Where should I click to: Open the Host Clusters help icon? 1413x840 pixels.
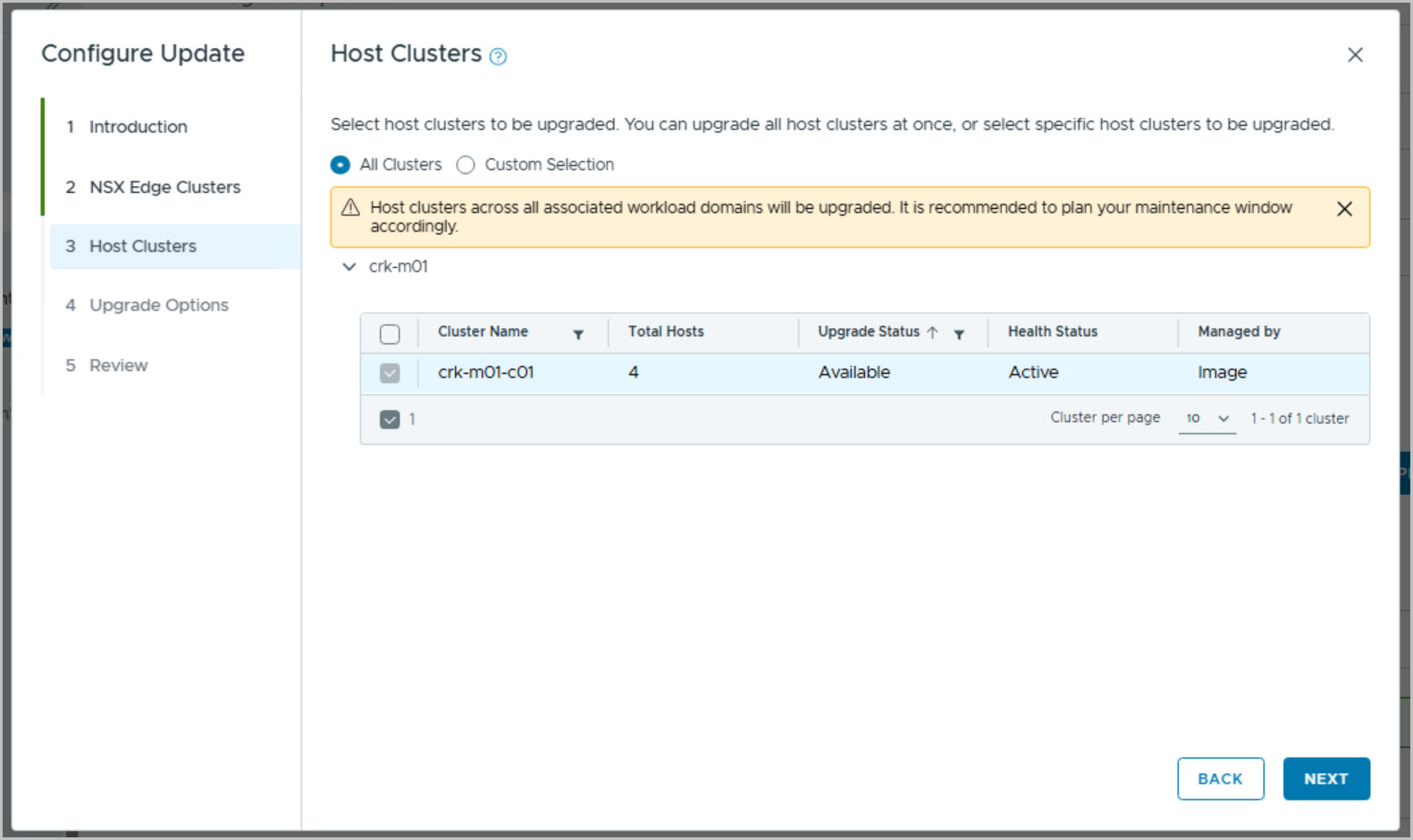pos(499,57)
